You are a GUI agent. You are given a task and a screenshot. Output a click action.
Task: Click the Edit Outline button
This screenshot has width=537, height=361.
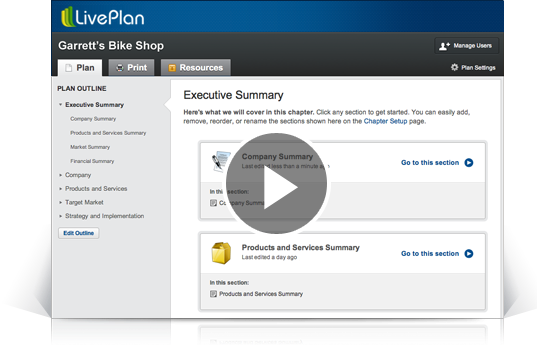point(78,233)
